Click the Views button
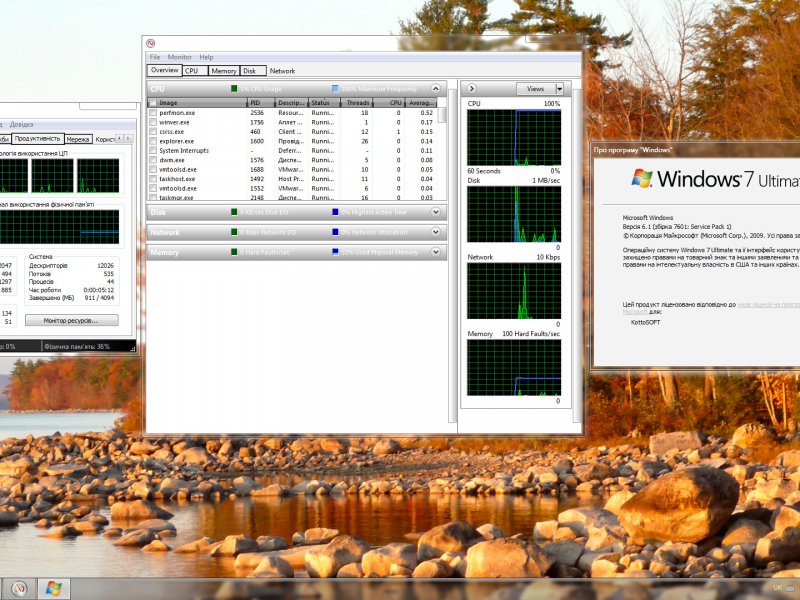 click(535, 89)
